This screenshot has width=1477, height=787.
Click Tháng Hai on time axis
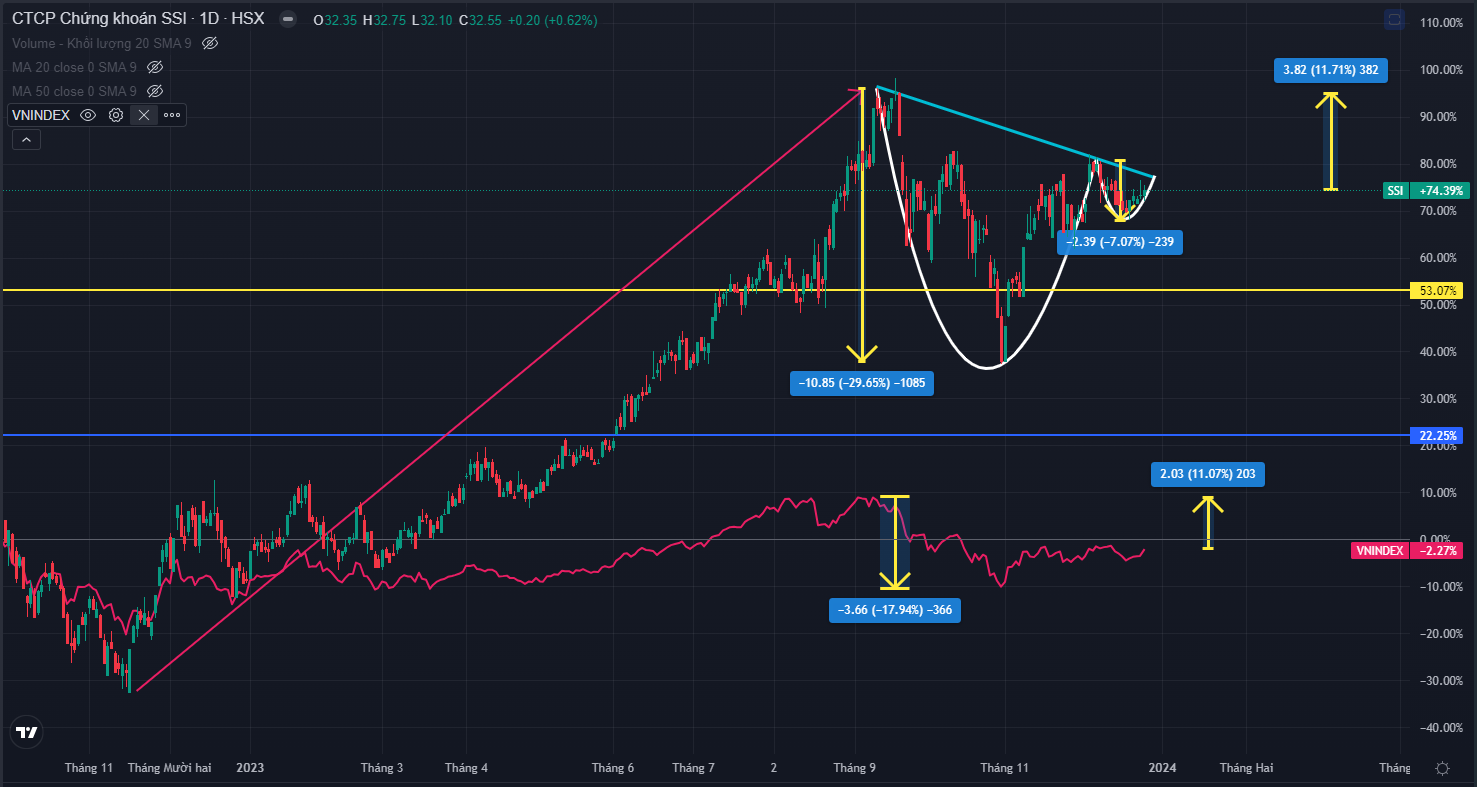tap(1246, 768)
